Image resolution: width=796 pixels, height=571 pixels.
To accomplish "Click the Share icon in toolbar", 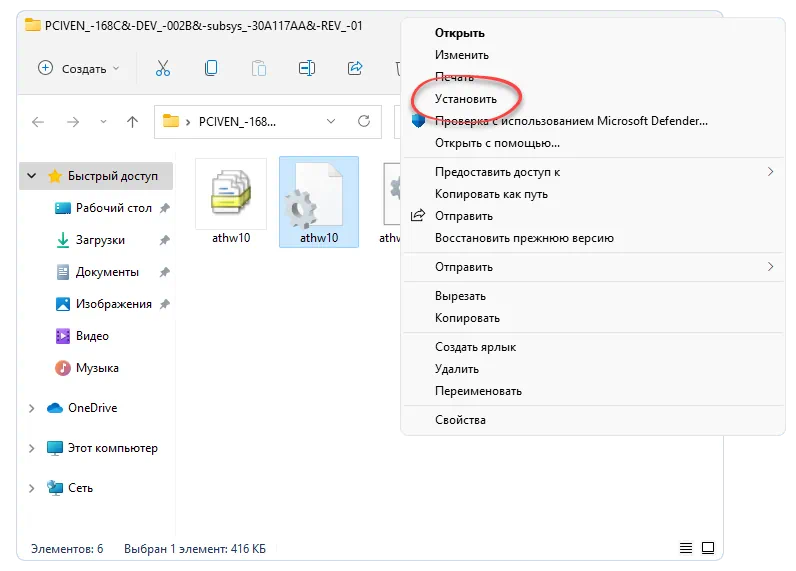I will (355, 68).
